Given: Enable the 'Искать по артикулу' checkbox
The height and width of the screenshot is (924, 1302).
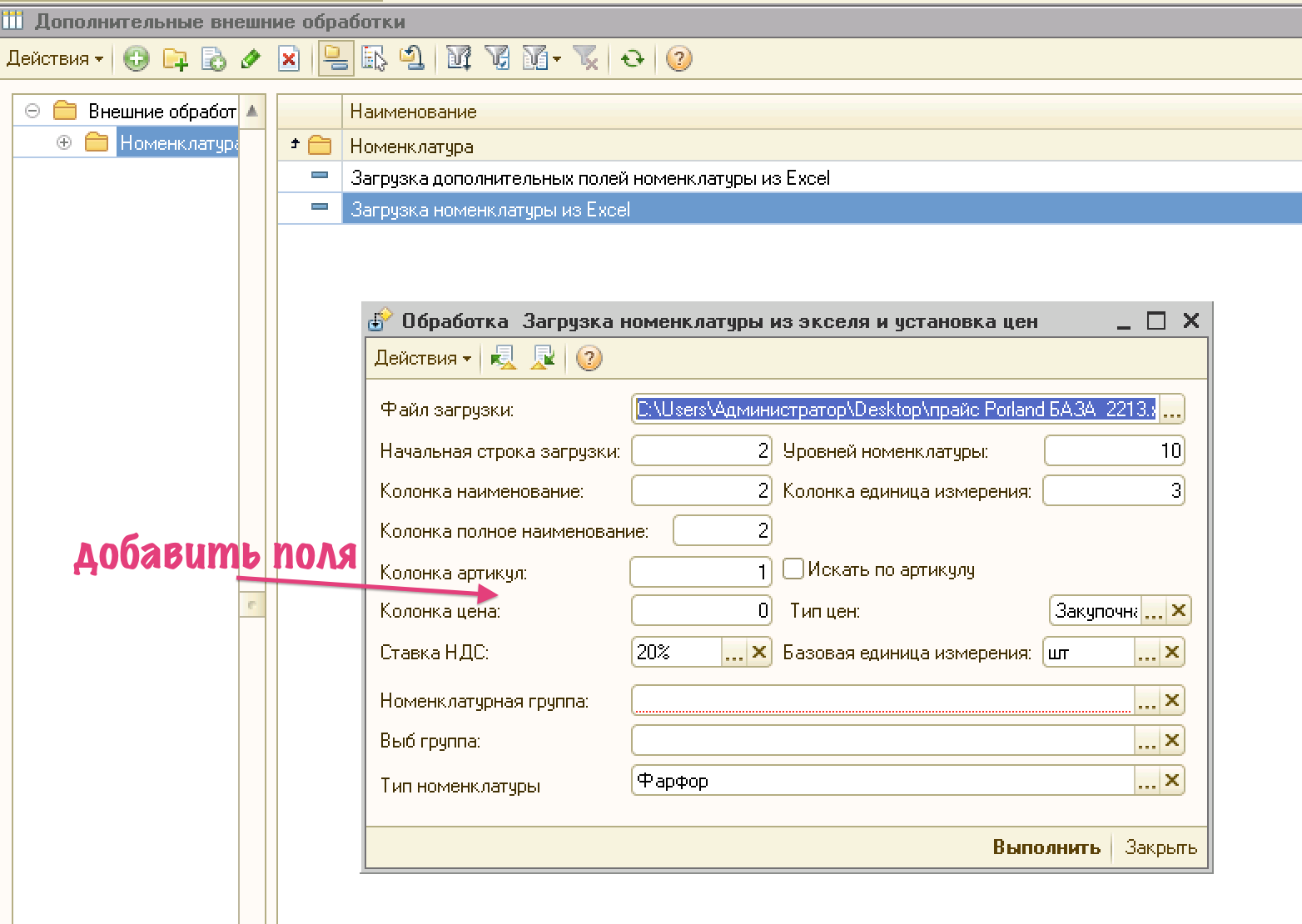Looking at the screenshot, I should pos(793,569).
